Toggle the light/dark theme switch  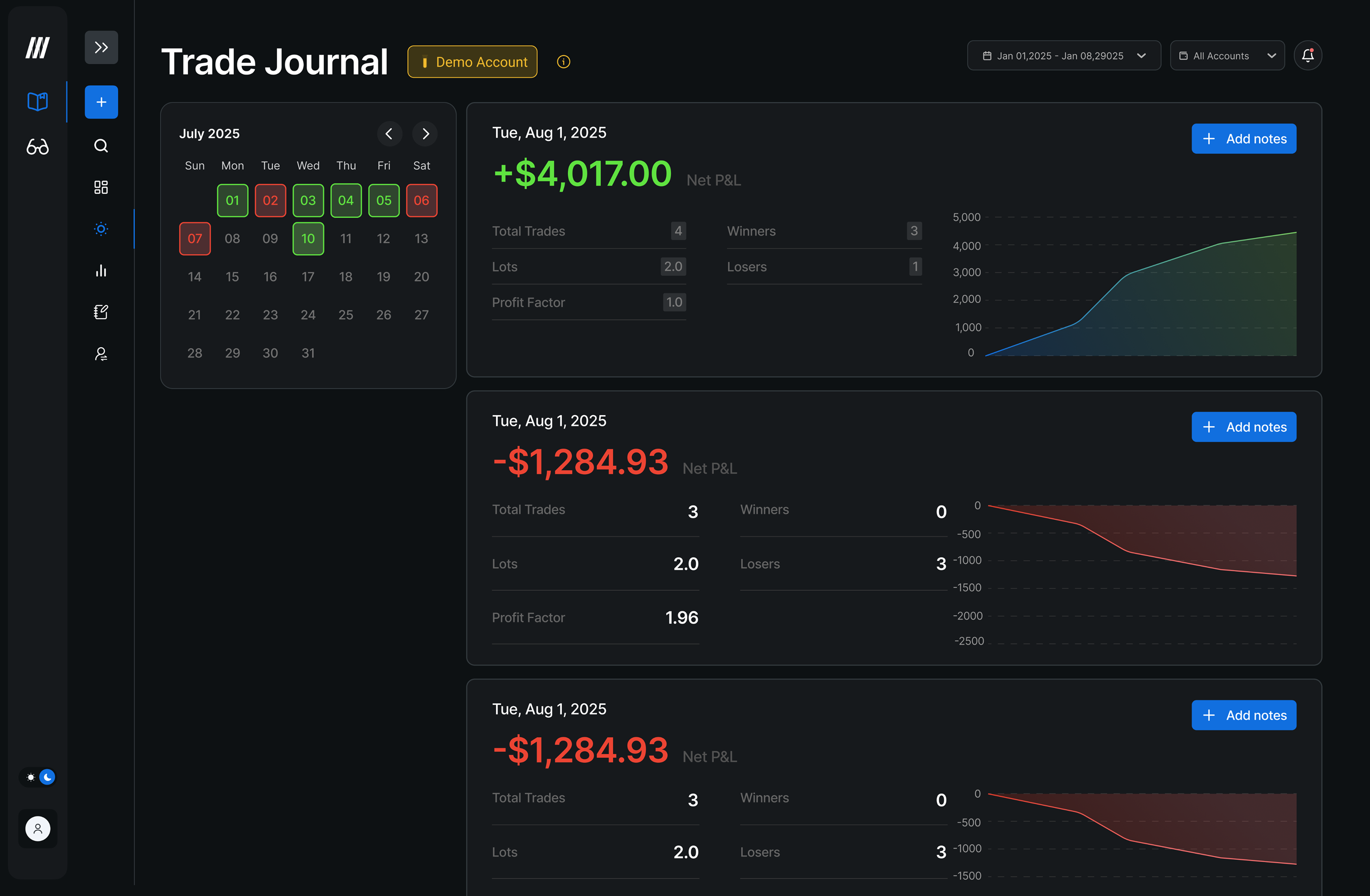click(38, 777)
